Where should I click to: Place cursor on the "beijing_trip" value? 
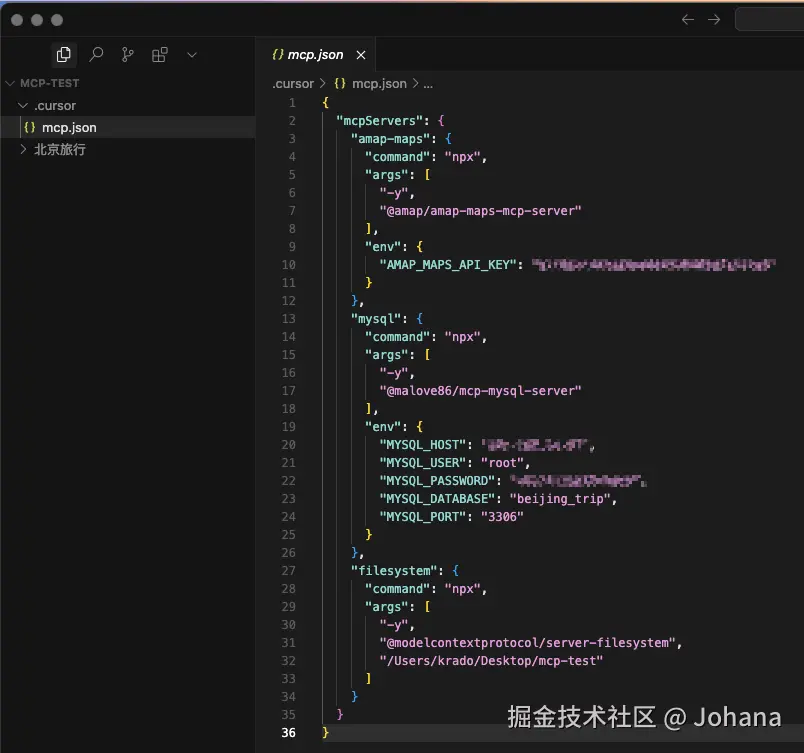pyautogui.click(x=560, y=499)
